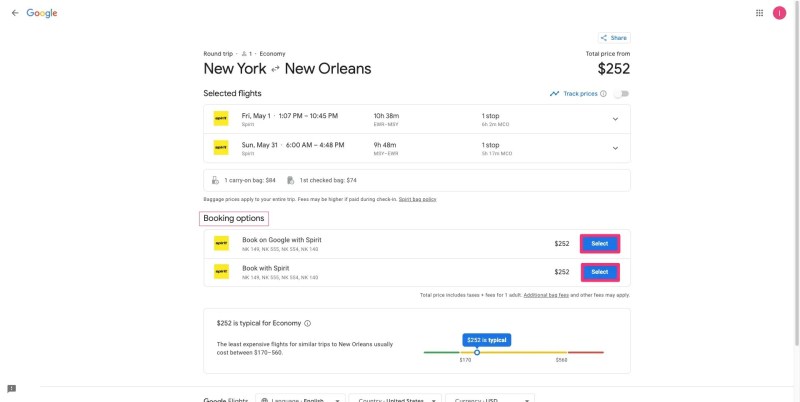Toggle the Track prices switch
This screenshot has width=800, height=402.
(621, 94)
